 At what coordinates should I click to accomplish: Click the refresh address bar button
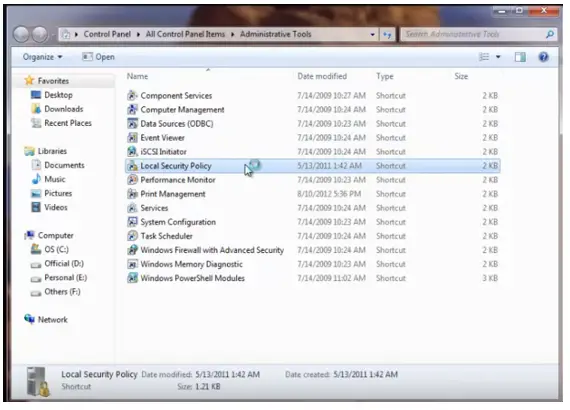pyautogui.click(x=387, y=35)
